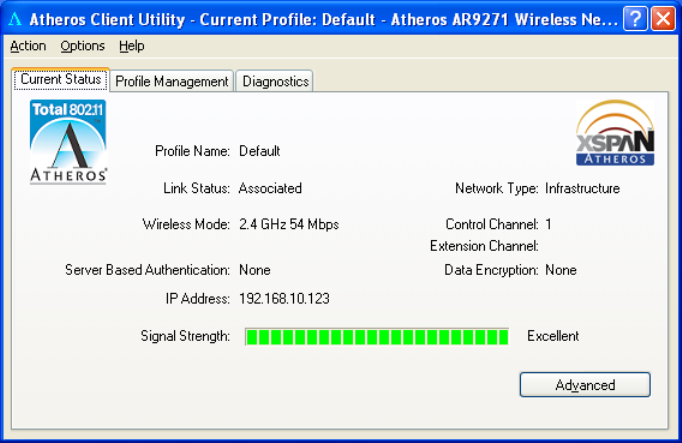The width and height of the screenshot is (682, 443).
Task: Click the "Associated" link status value
Action: (270, 188)
